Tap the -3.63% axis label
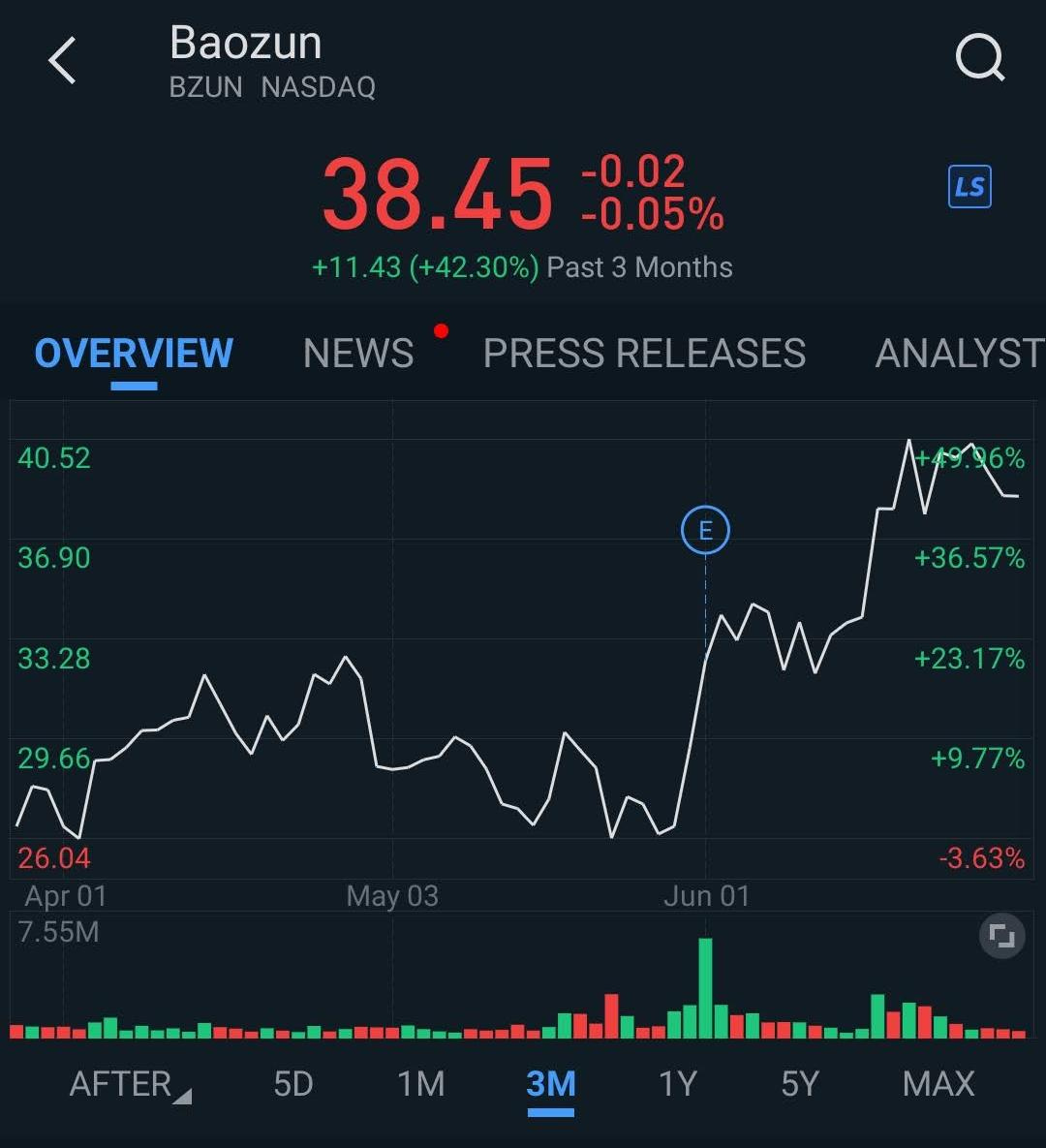This screenshot has height=1148, width=1046. (x=981, y=857)
